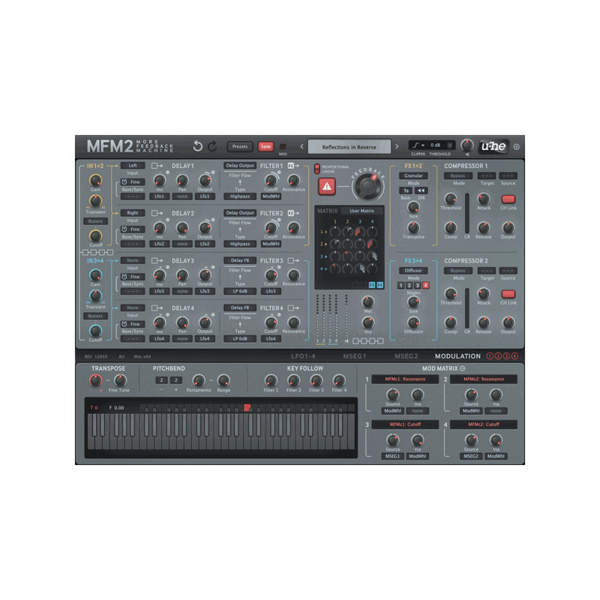Toggle Proportional/Linear feedback switch
600x600 pixels.
coord(317,169)
